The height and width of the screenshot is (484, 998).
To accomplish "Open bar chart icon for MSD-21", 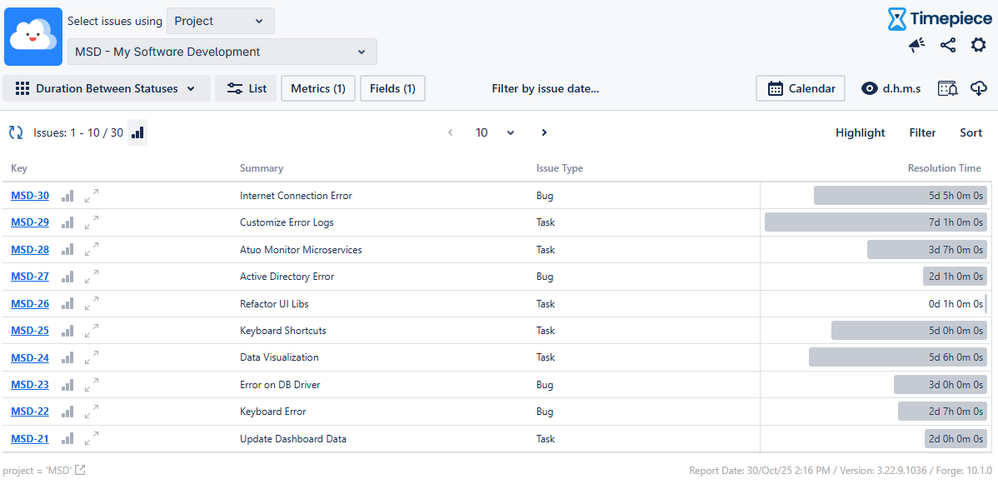I will [x=67, y=439].
